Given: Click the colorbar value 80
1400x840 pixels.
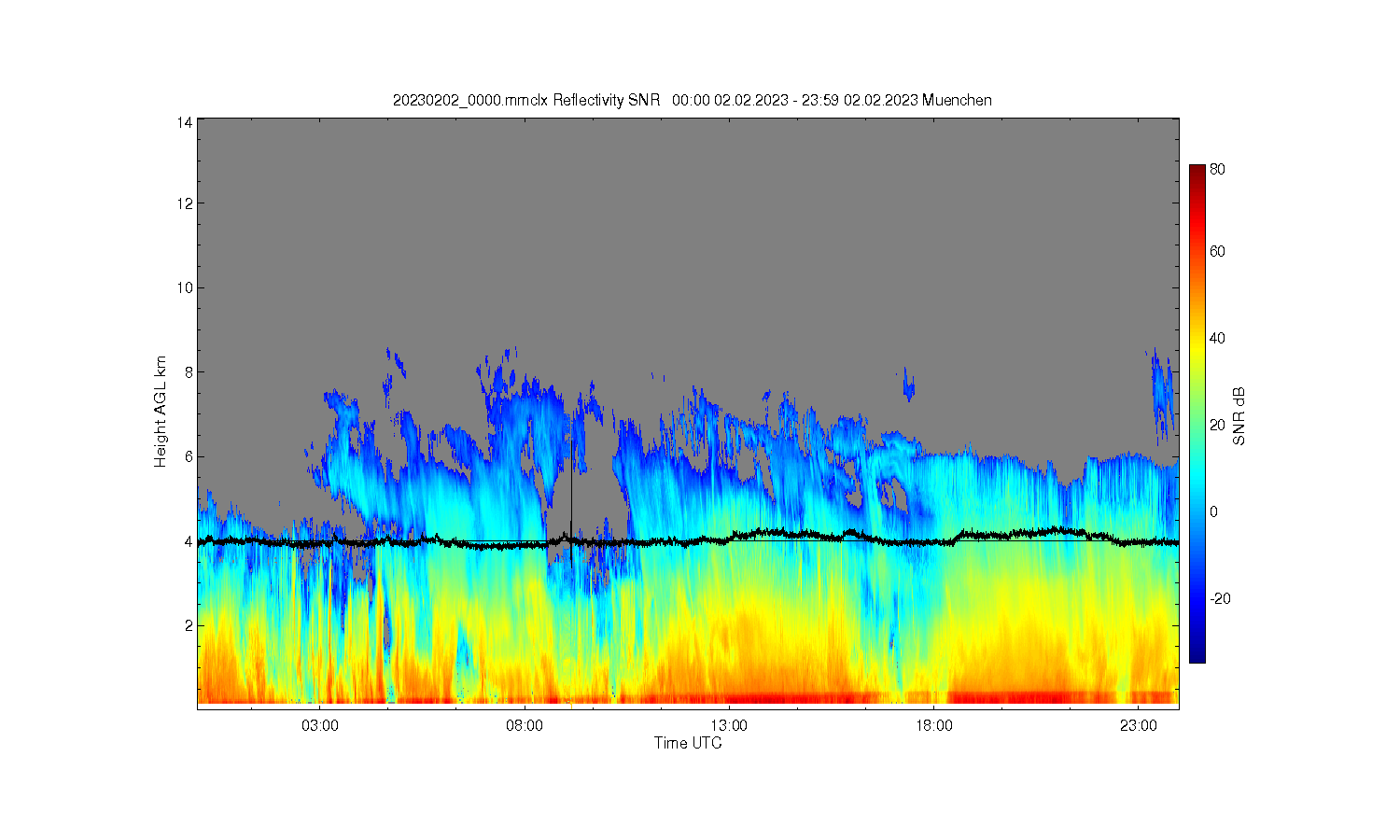Looking at the screenshot, I should [1217, 170].
